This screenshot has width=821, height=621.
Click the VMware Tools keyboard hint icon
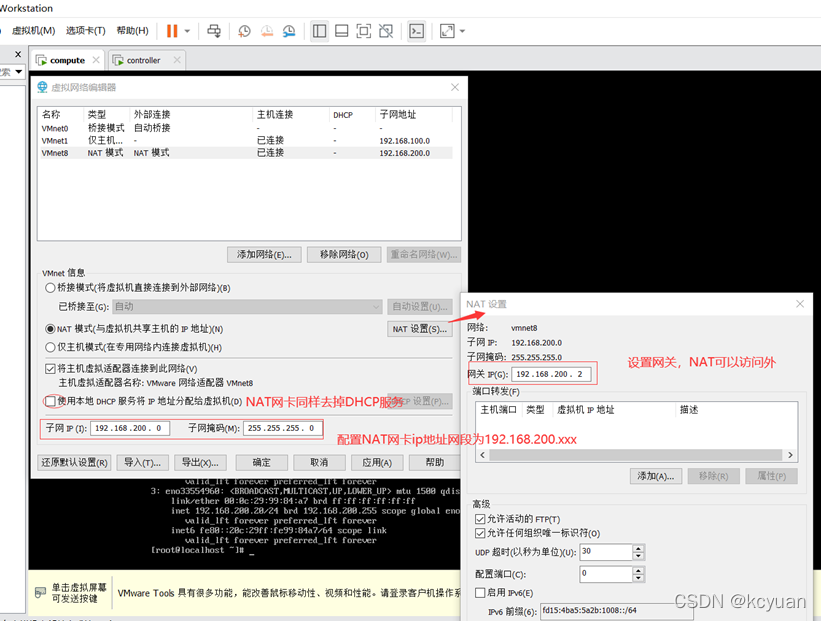pyautogui.click(x=40, y=593)
